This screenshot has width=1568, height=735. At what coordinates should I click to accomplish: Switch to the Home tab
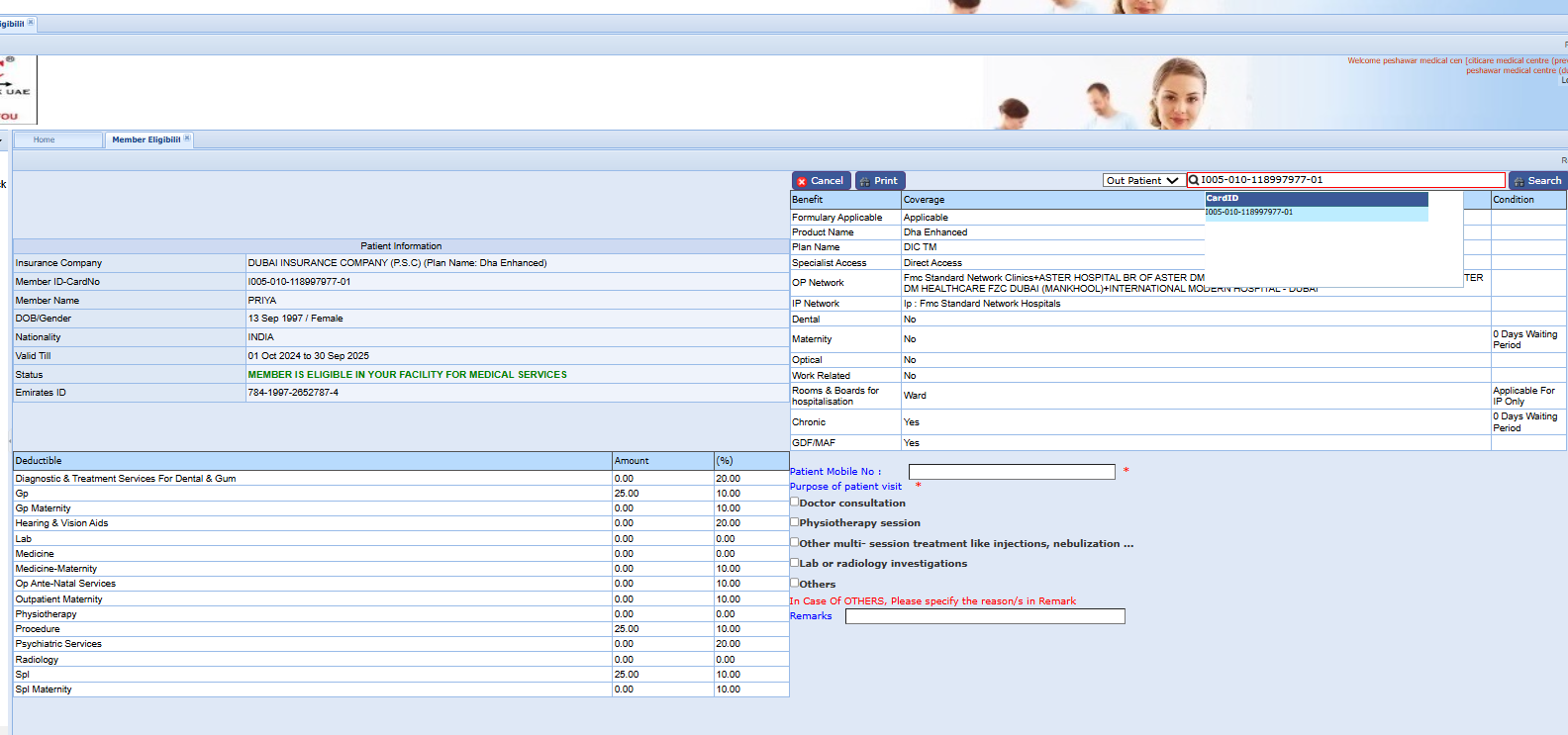pyautogui.click(x=45, y=140)
